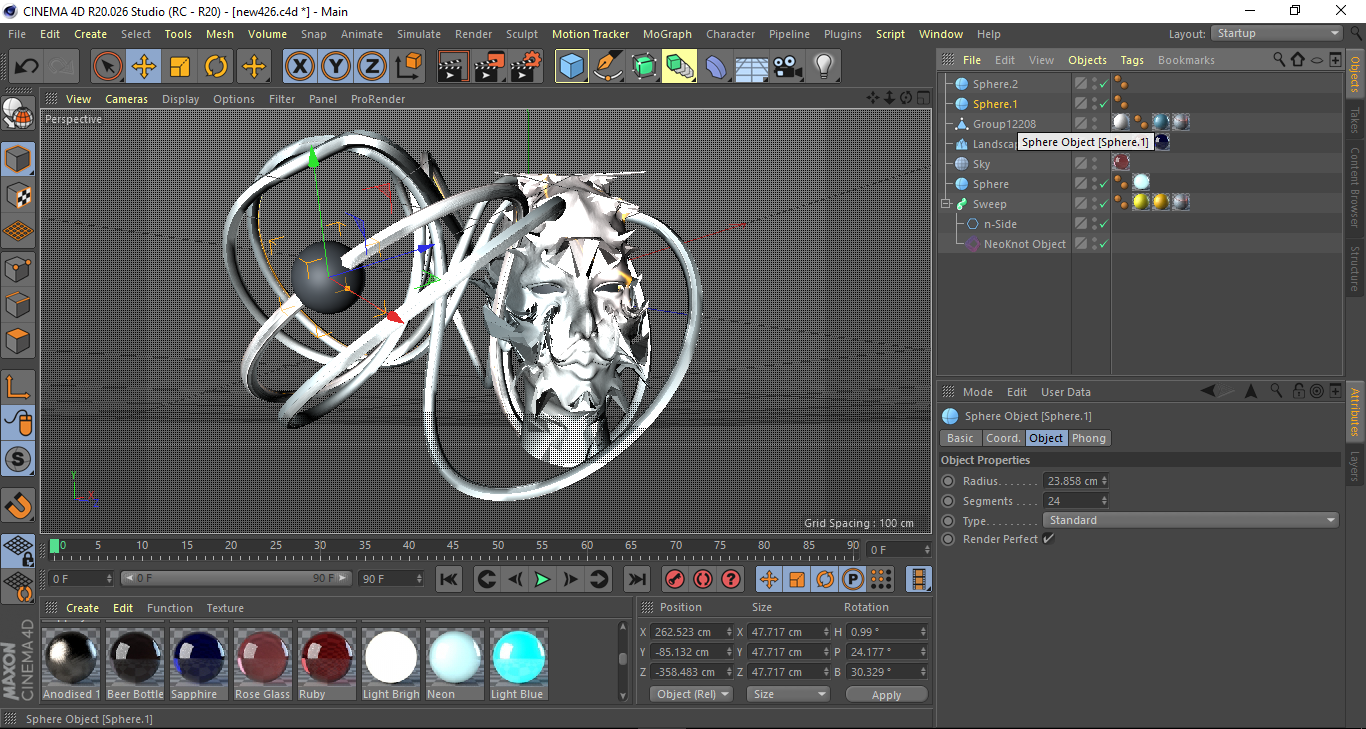Collapse the Sweep object tree
The height and width of the screenshot is (729, 1366).
click(x=946, y=204)
